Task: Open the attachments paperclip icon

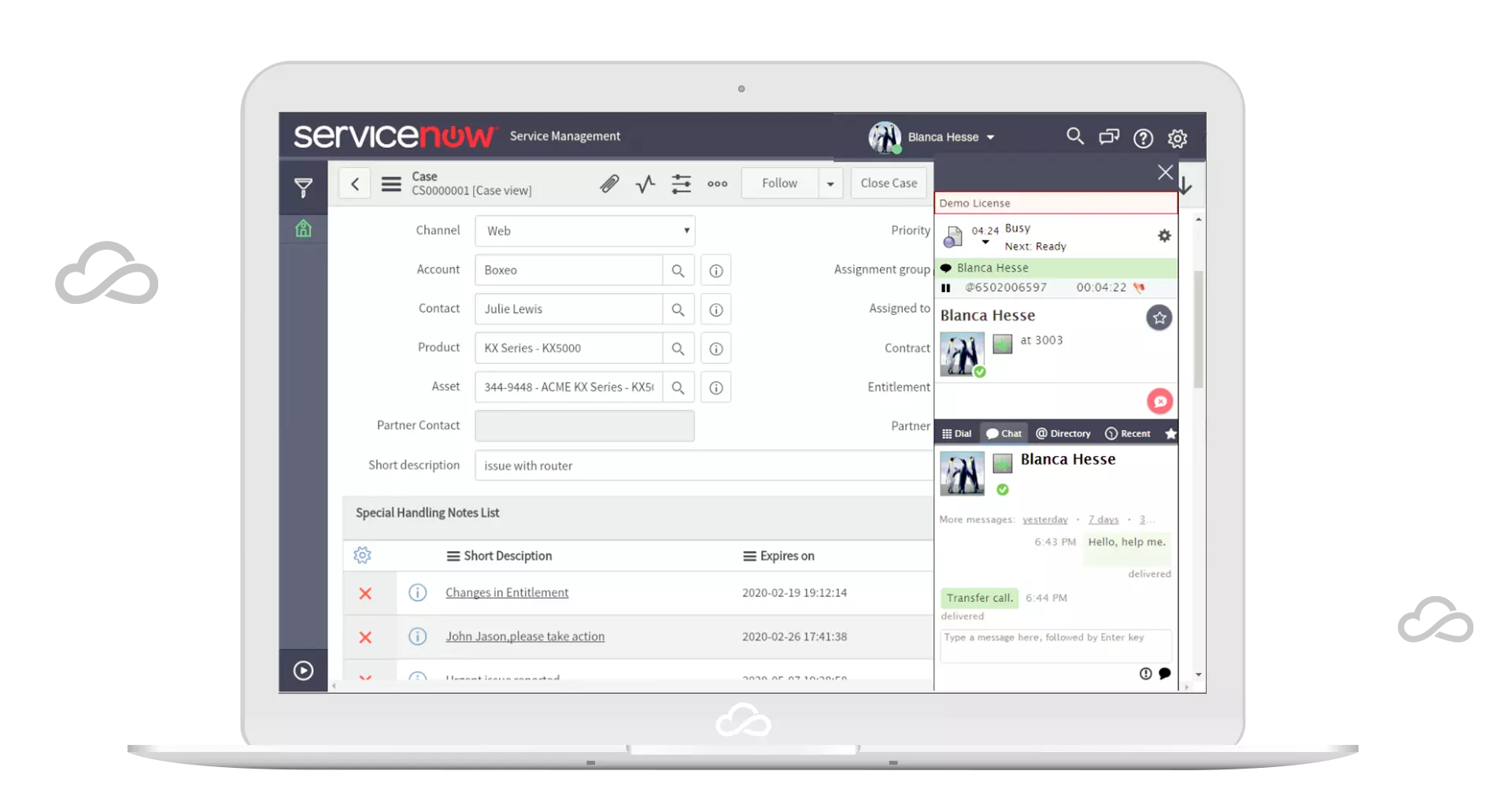Action: [x=609, y=183]
